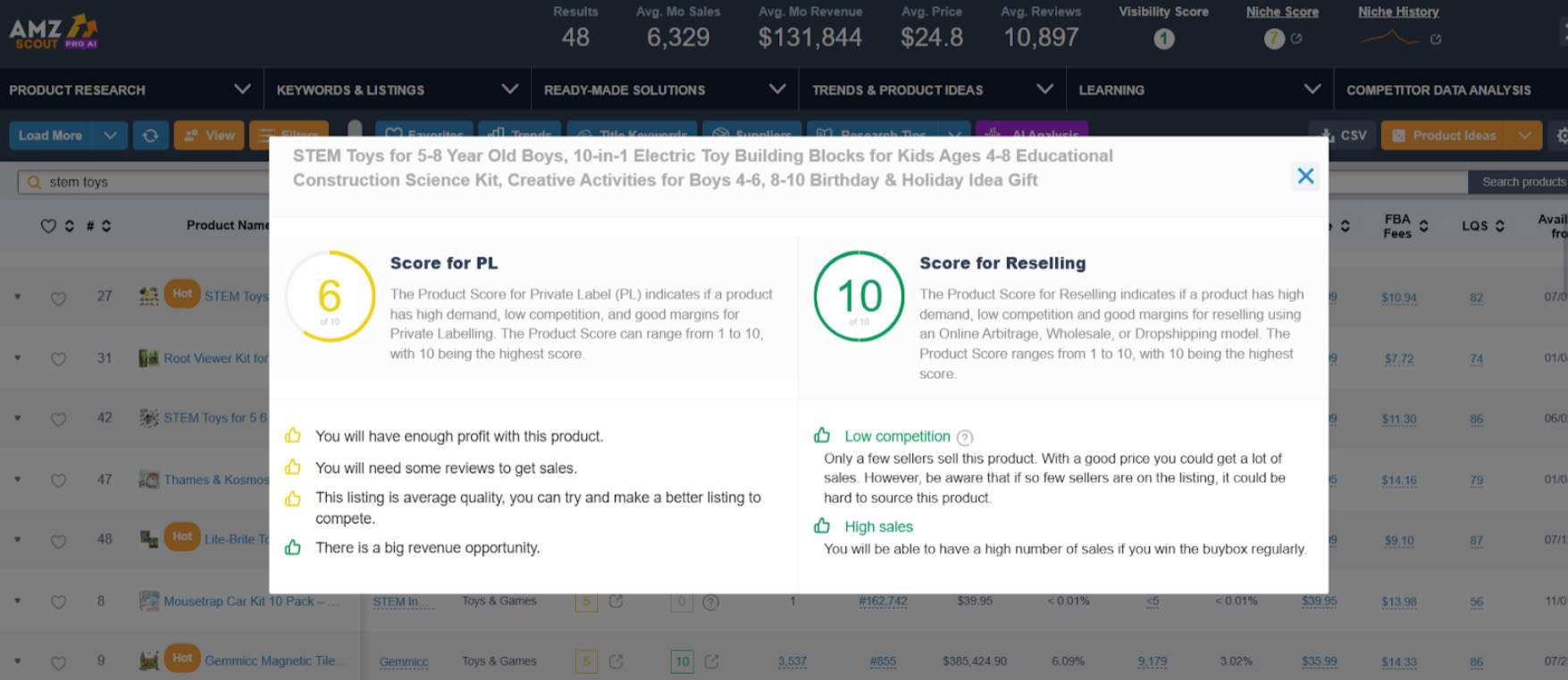Click the stem toys search input field
The width and height of the screenshot is (1568, 680).
tap(134, 181)
